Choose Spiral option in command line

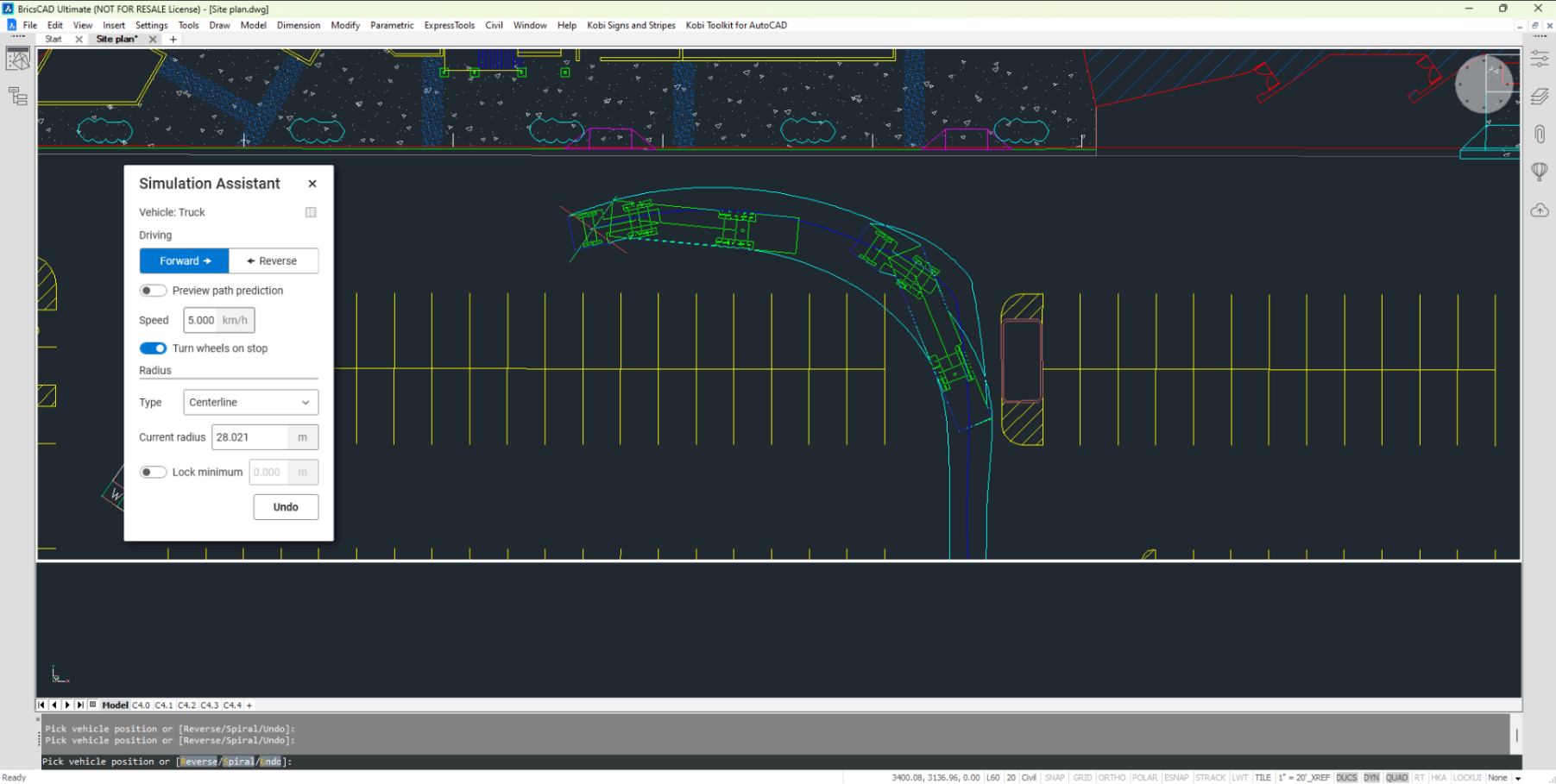coord(239,762)
